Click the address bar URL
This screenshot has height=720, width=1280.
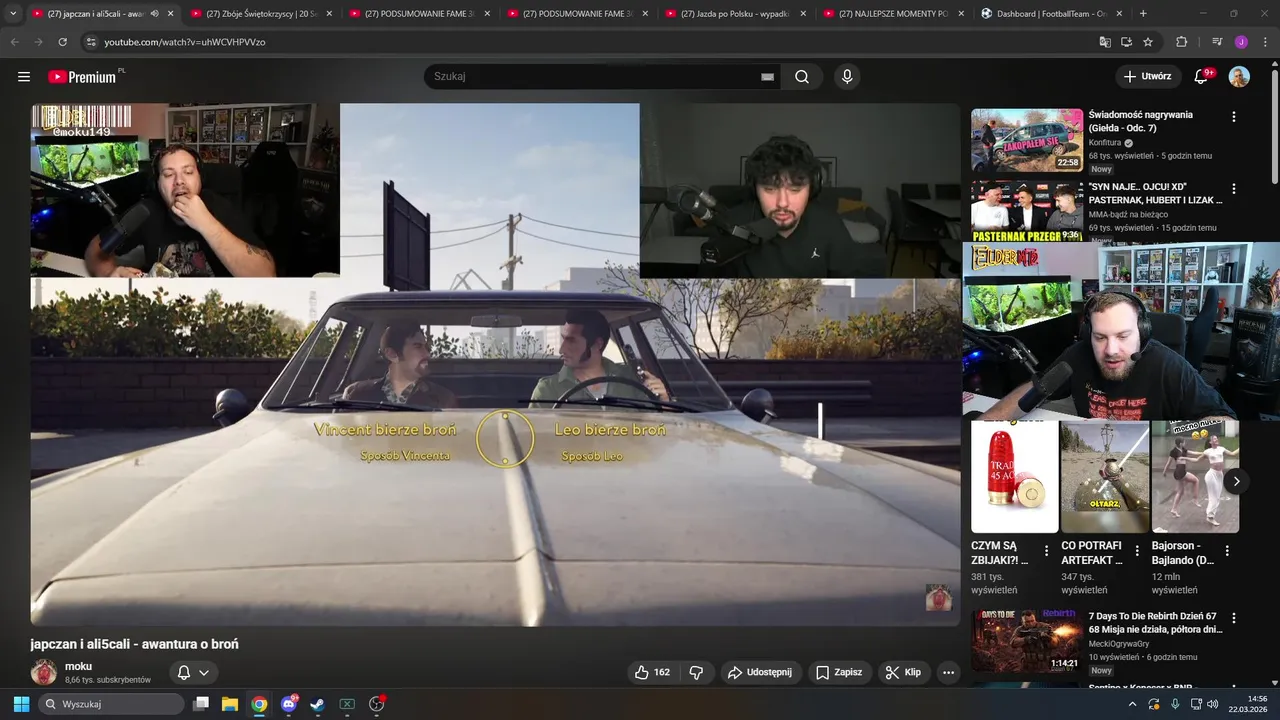[185, 42]
